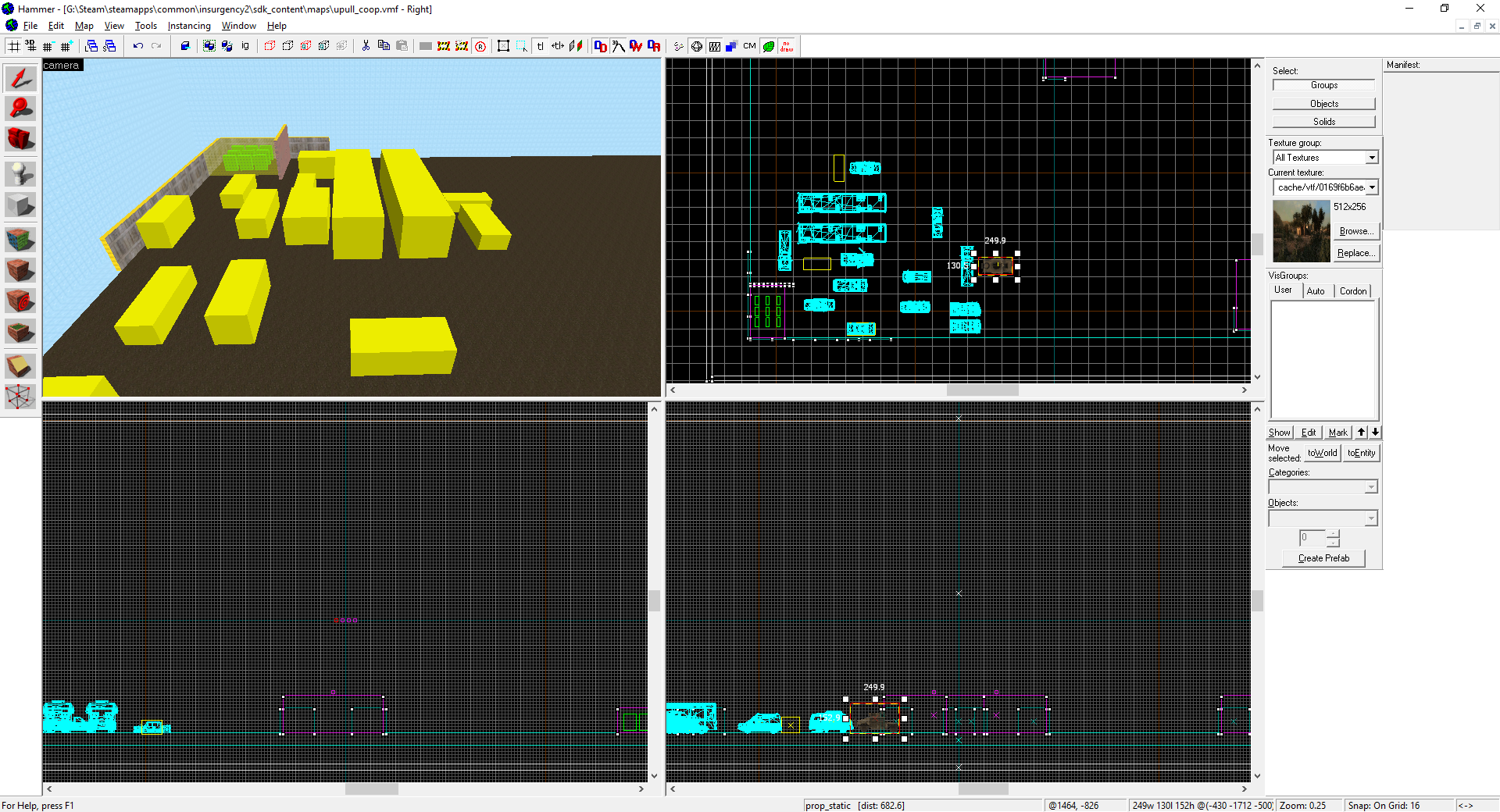Image resolution: width=1500 pixels, height=812 pixels.
Task: Switch to the Cordon visgroups tab
Action: click(1353, 291)
